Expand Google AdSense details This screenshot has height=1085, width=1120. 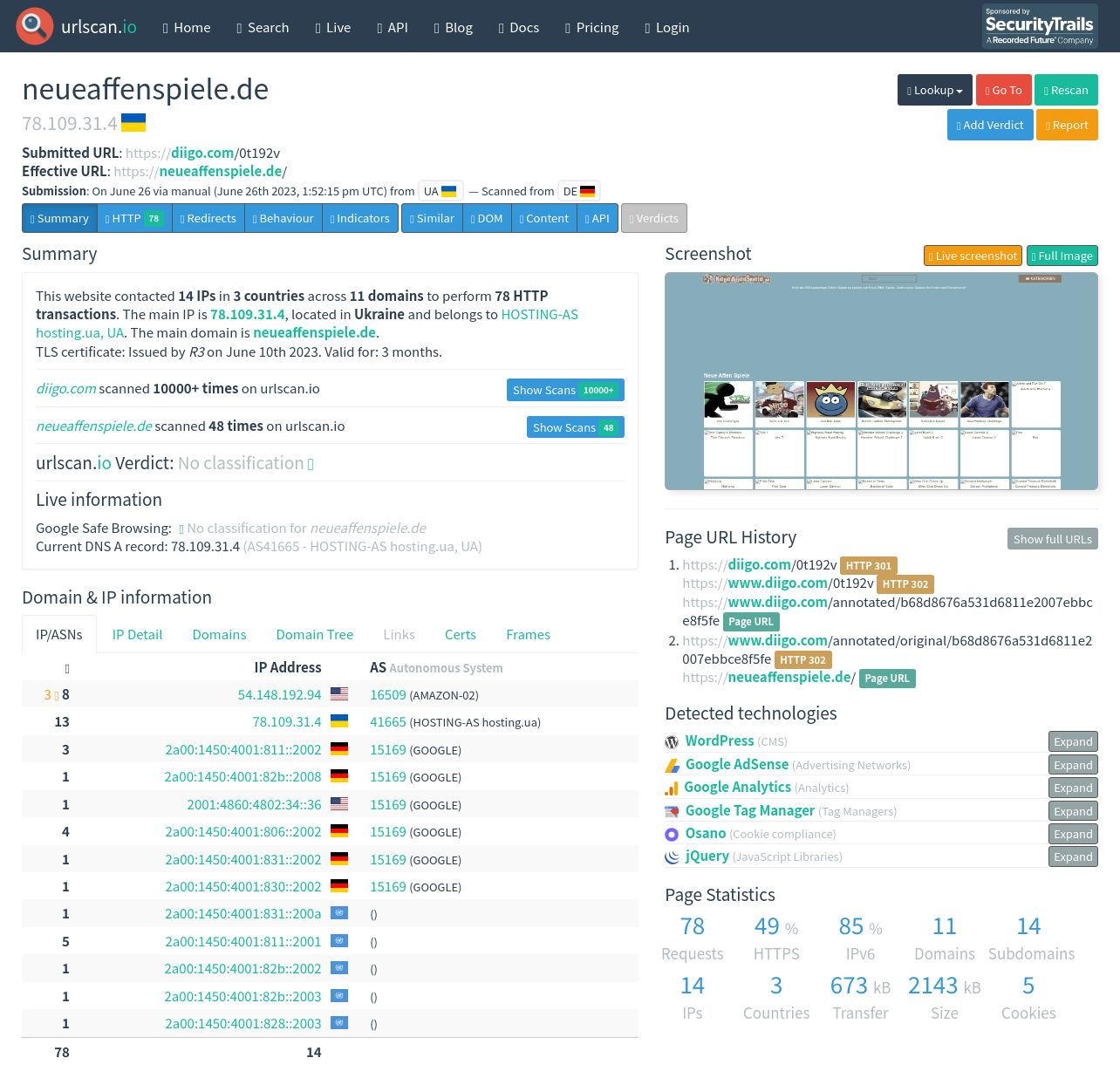tap(1073, 765)
